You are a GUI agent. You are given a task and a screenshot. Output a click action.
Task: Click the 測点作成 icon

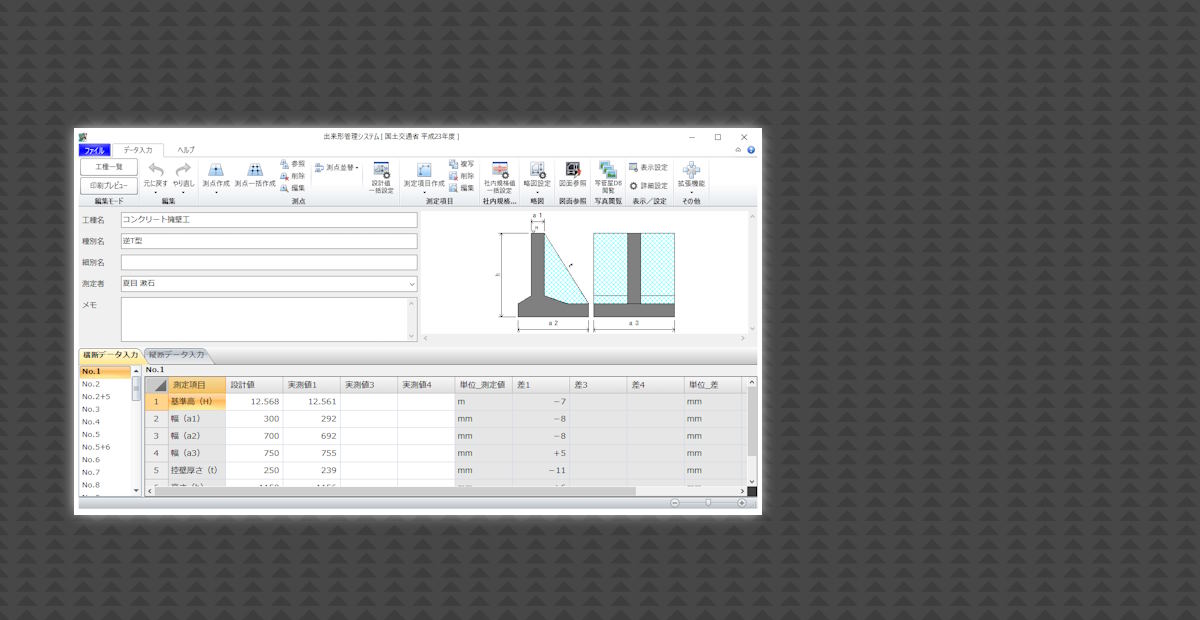[x=215, y=170]
